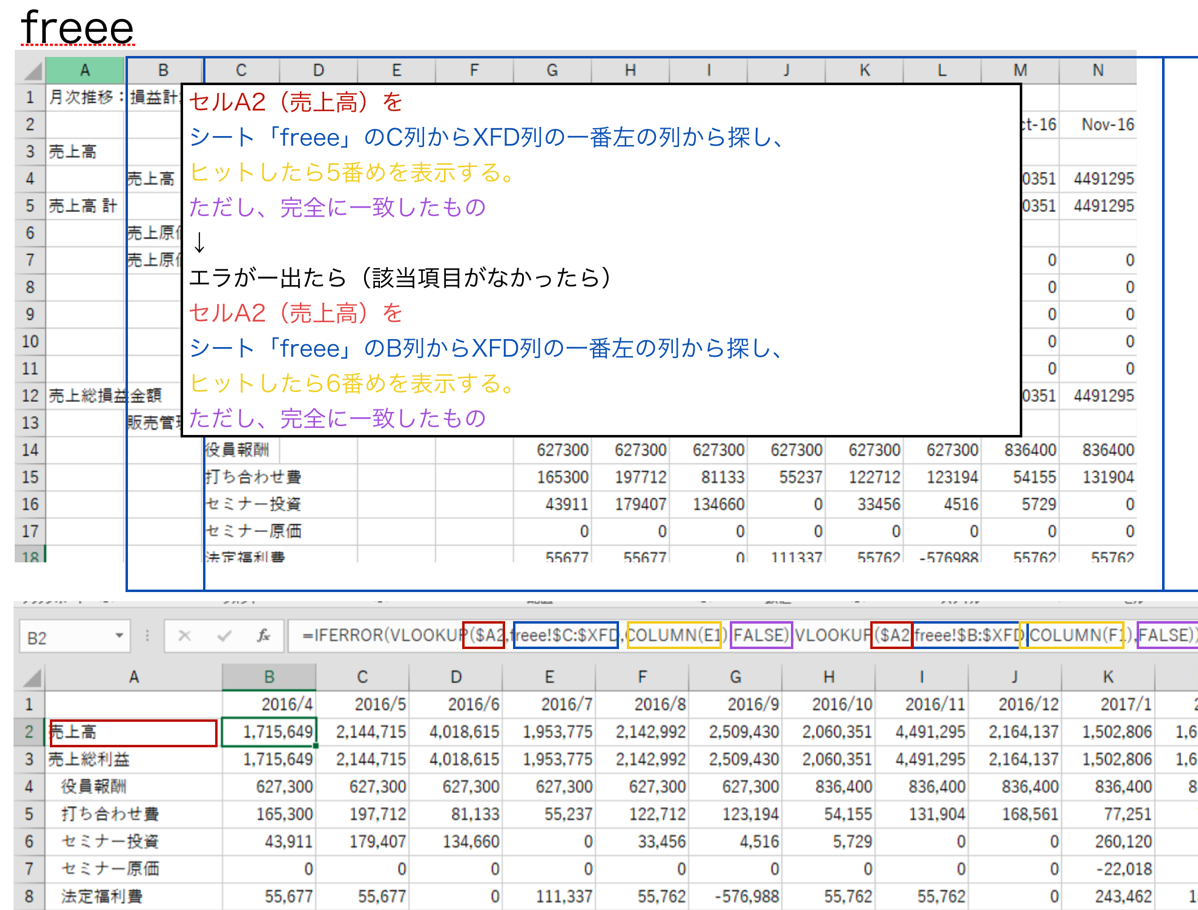Screen dimensions: 1198x910
Task: Click the '2016/10' header cell
Action: click(828, 704)
